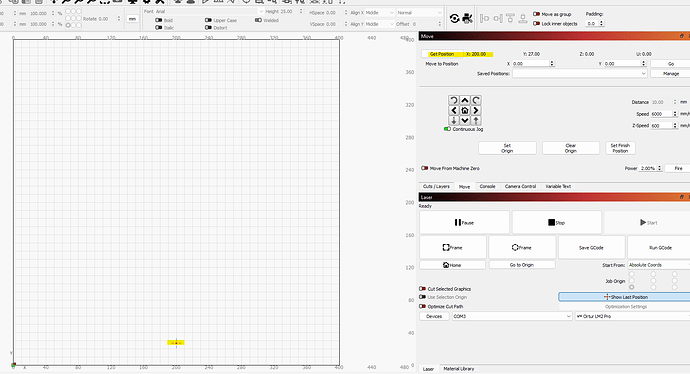The height and width of the screenshot is (374, 690).
Task: Jog the laser left with the left arrow
Action: (x=454, y=110)
